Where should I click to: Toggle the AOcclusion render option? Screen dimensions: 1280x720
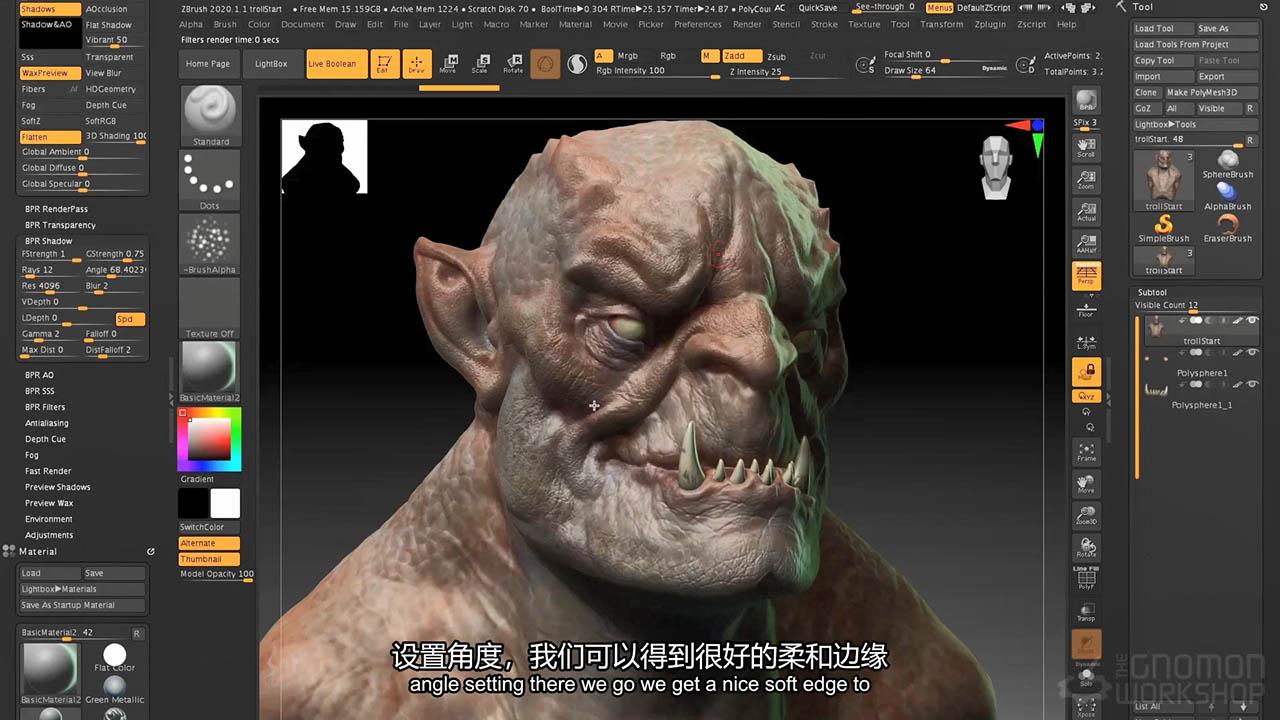click(115, 9)
